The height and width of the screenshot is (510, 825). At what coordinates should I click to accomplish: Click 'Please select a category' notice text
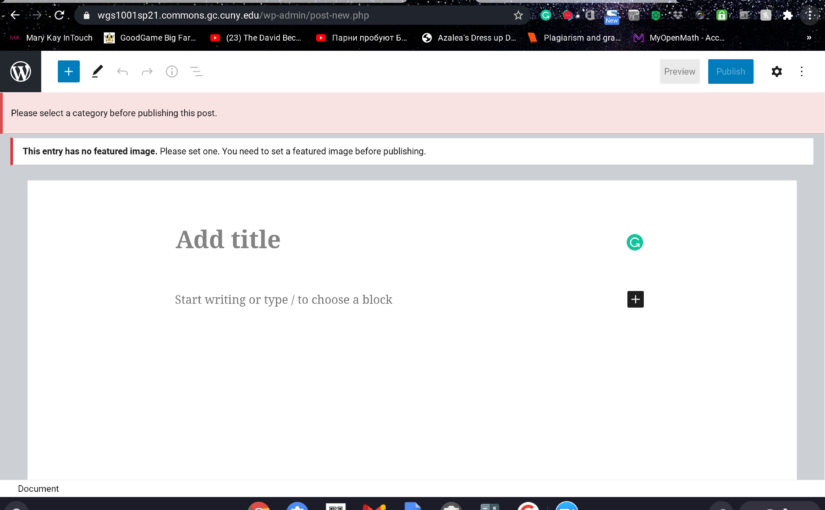point(114,113)
